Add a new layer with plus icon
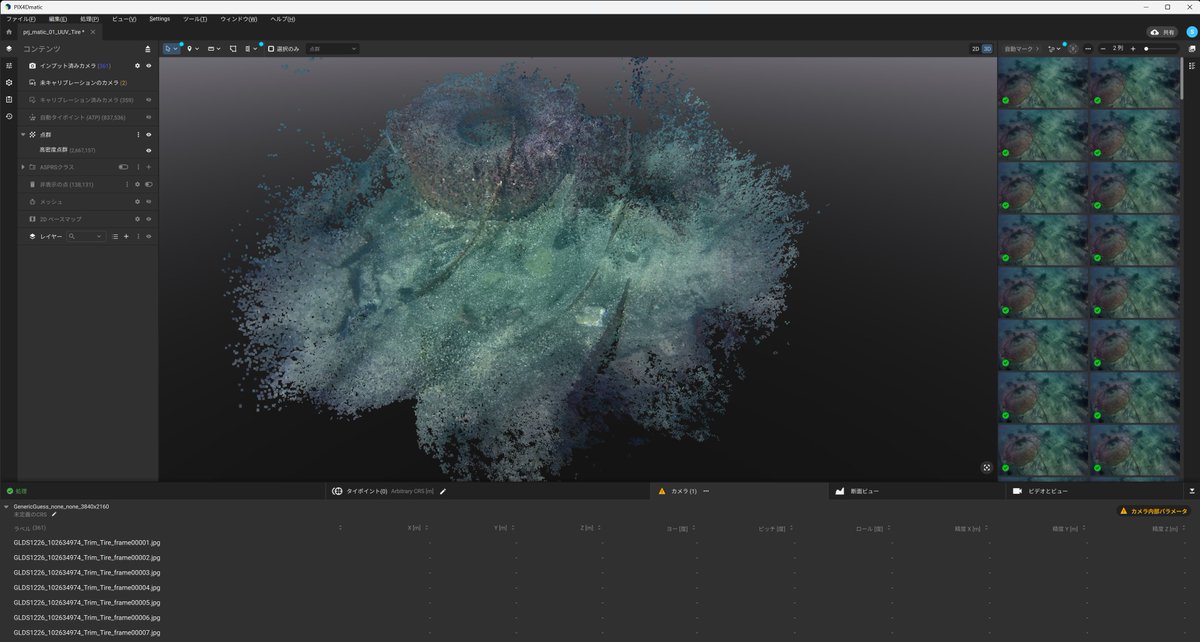Screen dimensions: 1200x642 pyautogui.click(x=126, y=236)
